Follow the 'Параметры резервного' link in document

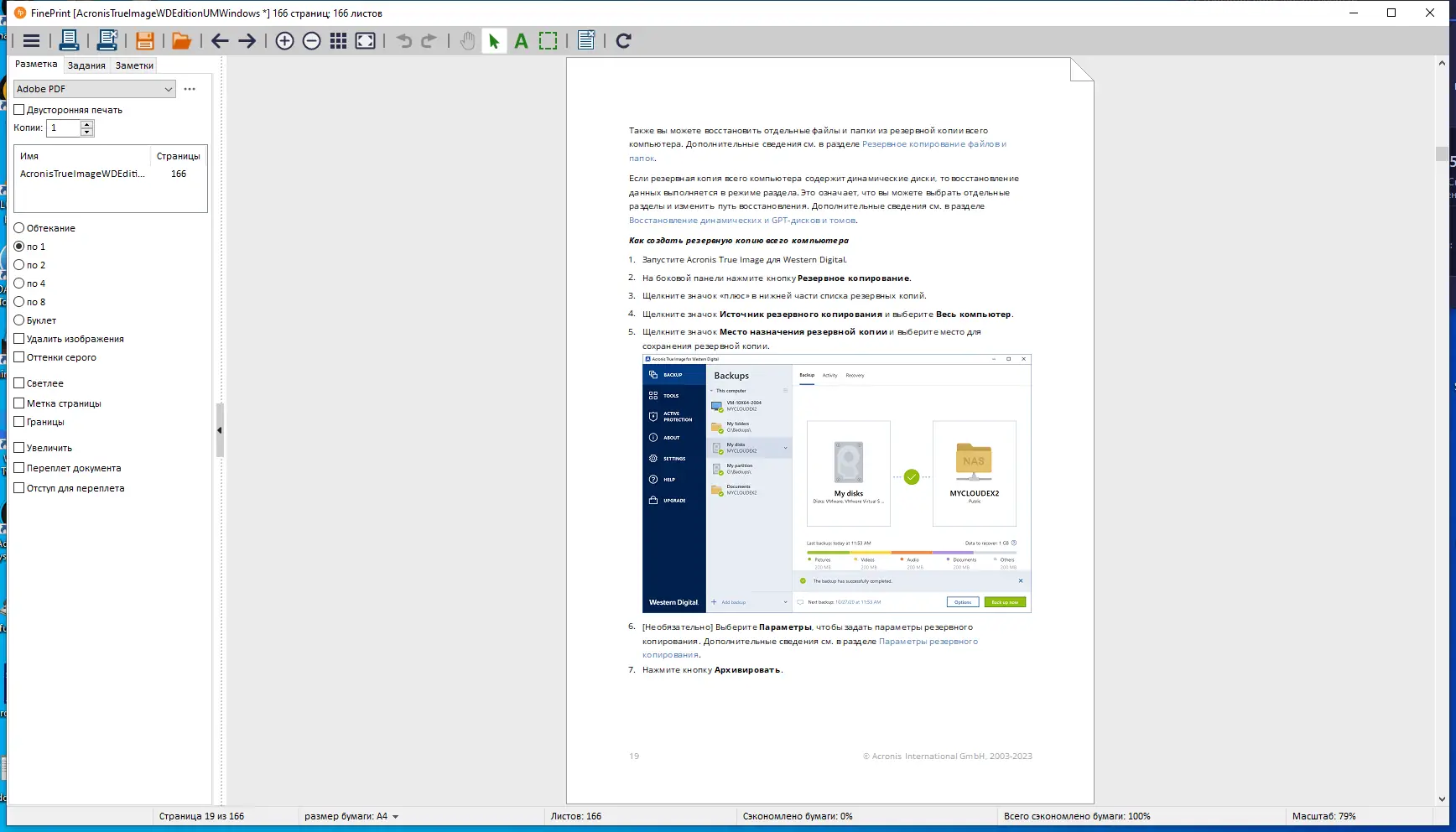coord(928,642)
